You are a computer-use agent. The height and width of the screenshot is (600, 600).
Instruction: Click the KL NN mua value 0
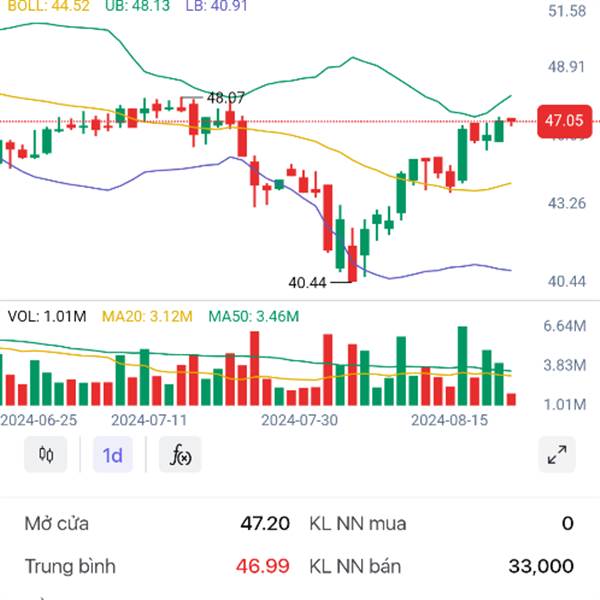(568, 523)
